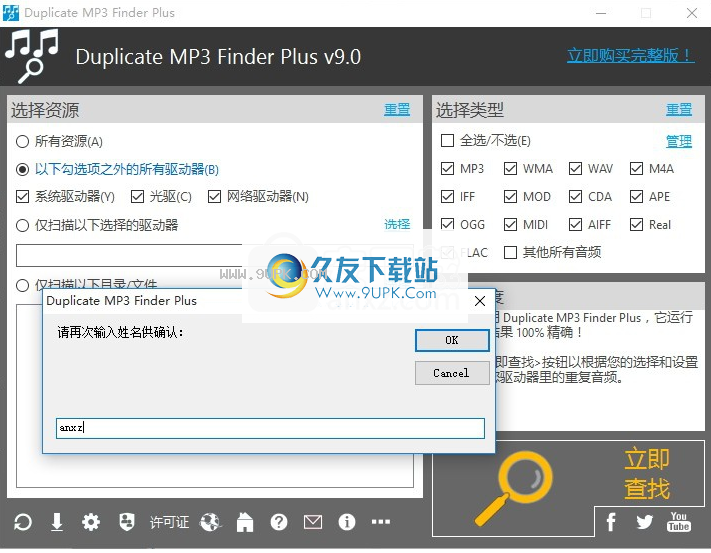Uncheck the MP3 file type
This screenshot has height=553, width=711.
[448, 169]
